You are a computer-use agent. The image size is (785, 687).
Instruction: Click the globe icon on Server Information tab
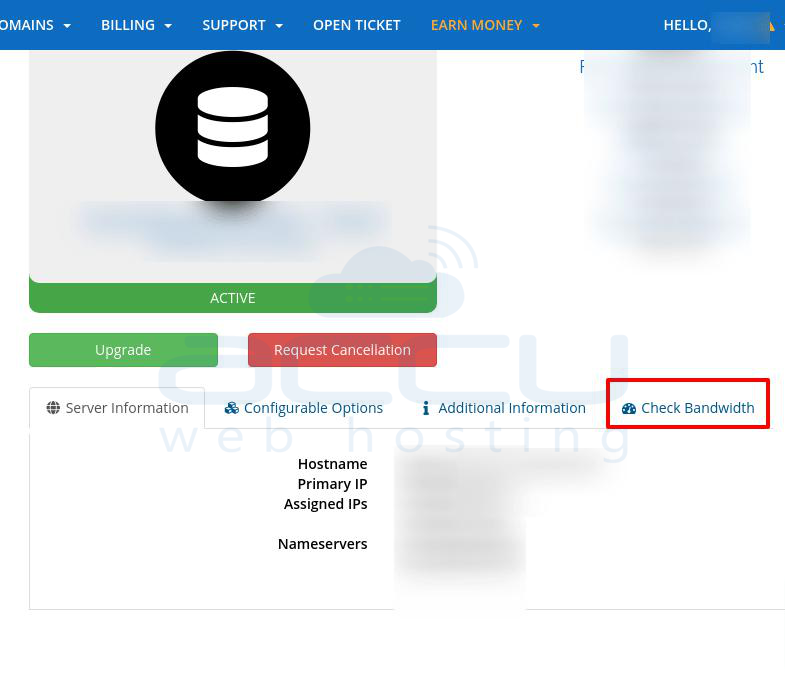[x=53, y=408]
